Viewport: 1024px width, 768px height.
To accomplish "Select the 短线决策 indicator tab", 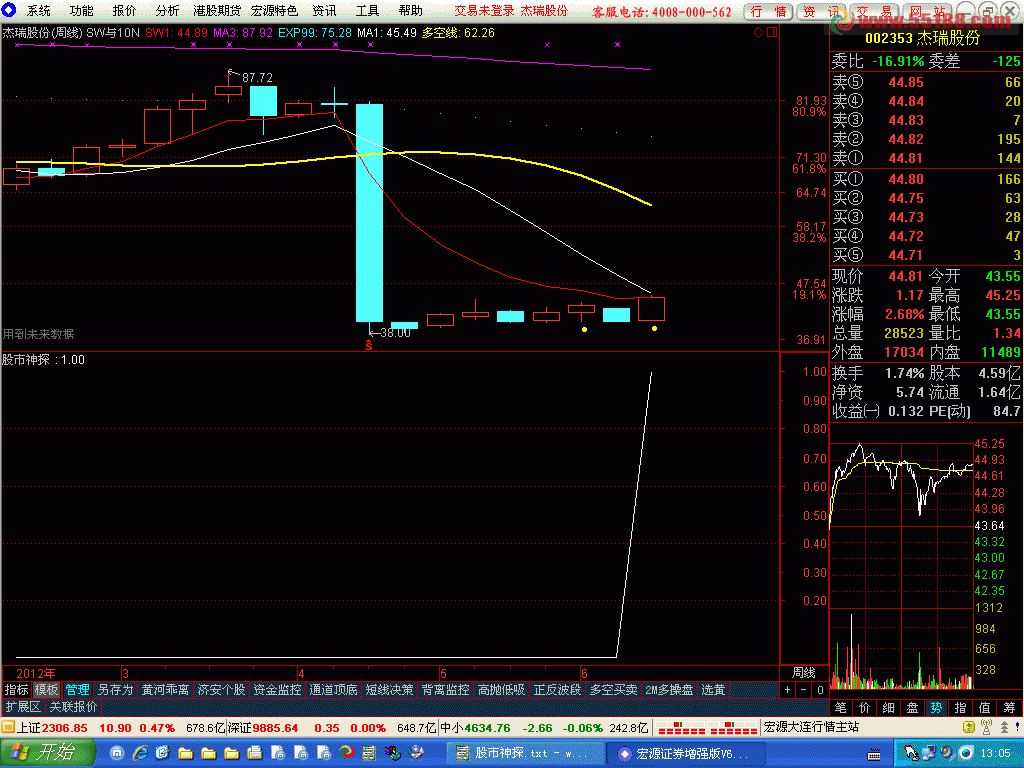I will tap(389, 690).
